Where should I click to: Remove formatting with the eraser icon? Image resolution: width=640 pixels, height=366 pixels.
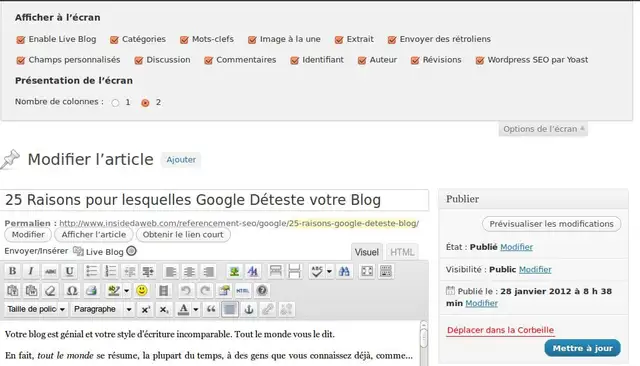tap(50, 291)
